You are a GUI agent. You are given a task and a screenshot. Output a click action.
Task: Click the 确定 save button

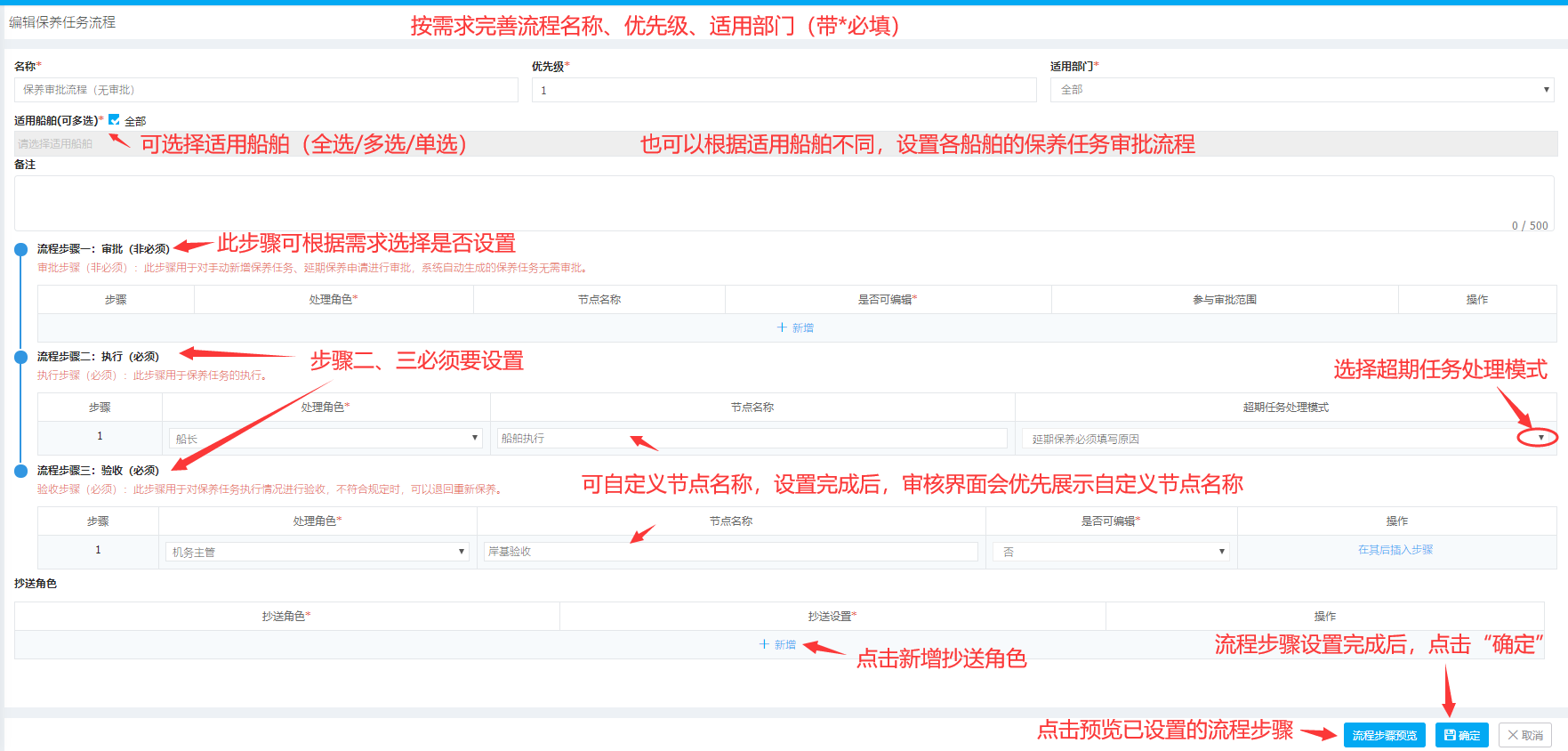click(x=1462, y=735)
